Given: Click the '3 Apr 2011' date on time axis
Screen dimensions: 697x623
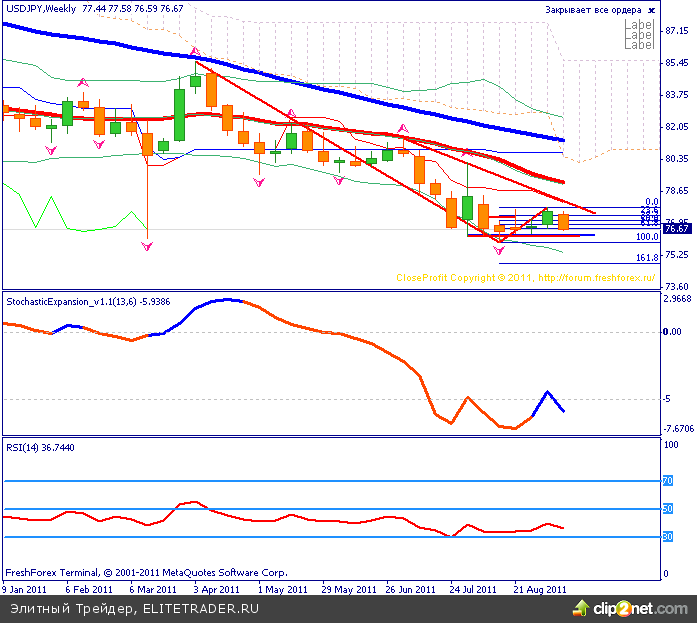Looking at the screenshot, I should pos(215,590).
